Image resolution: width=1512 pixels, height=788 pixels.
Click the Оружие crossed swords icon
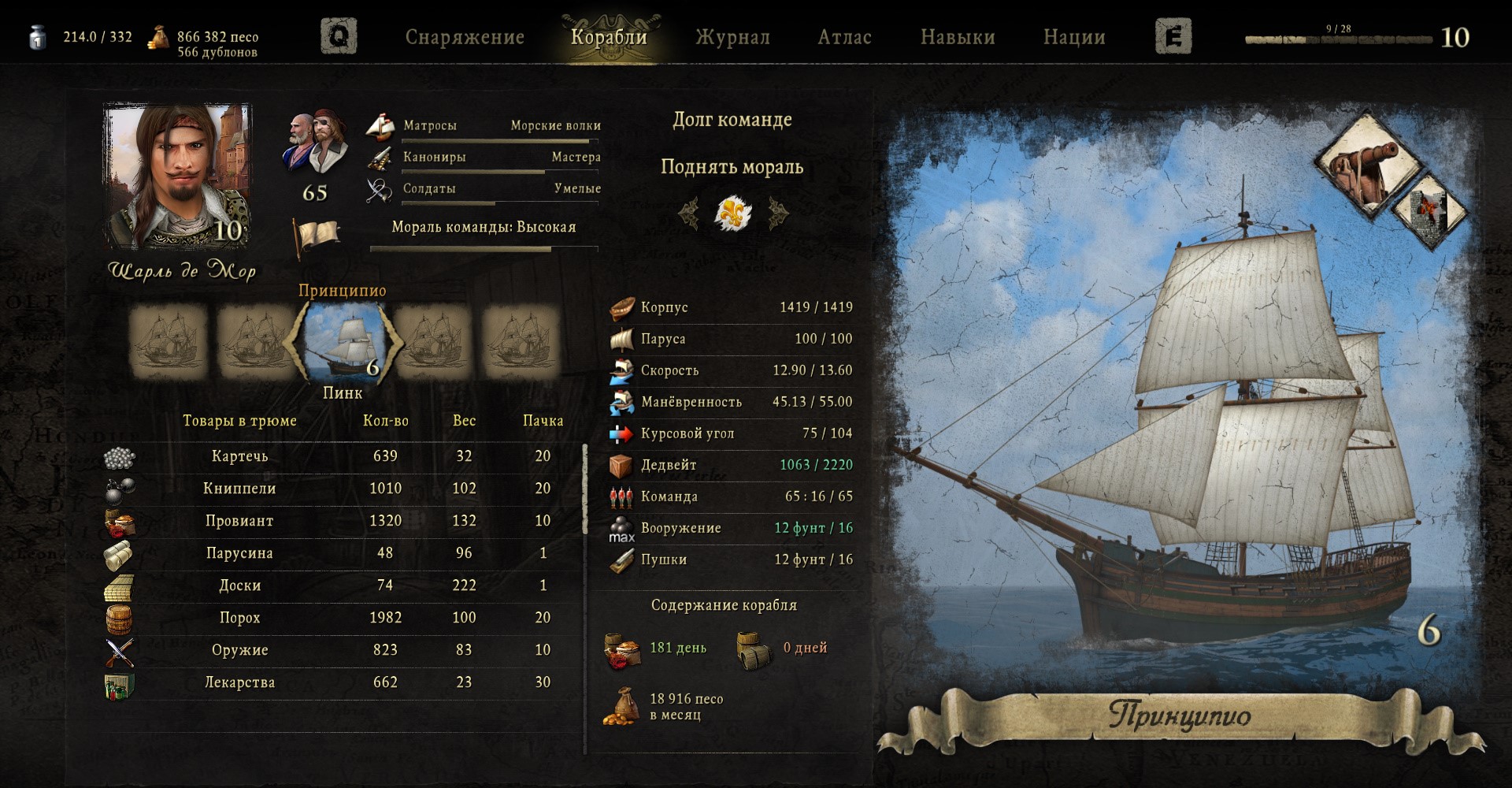(120, 651)
